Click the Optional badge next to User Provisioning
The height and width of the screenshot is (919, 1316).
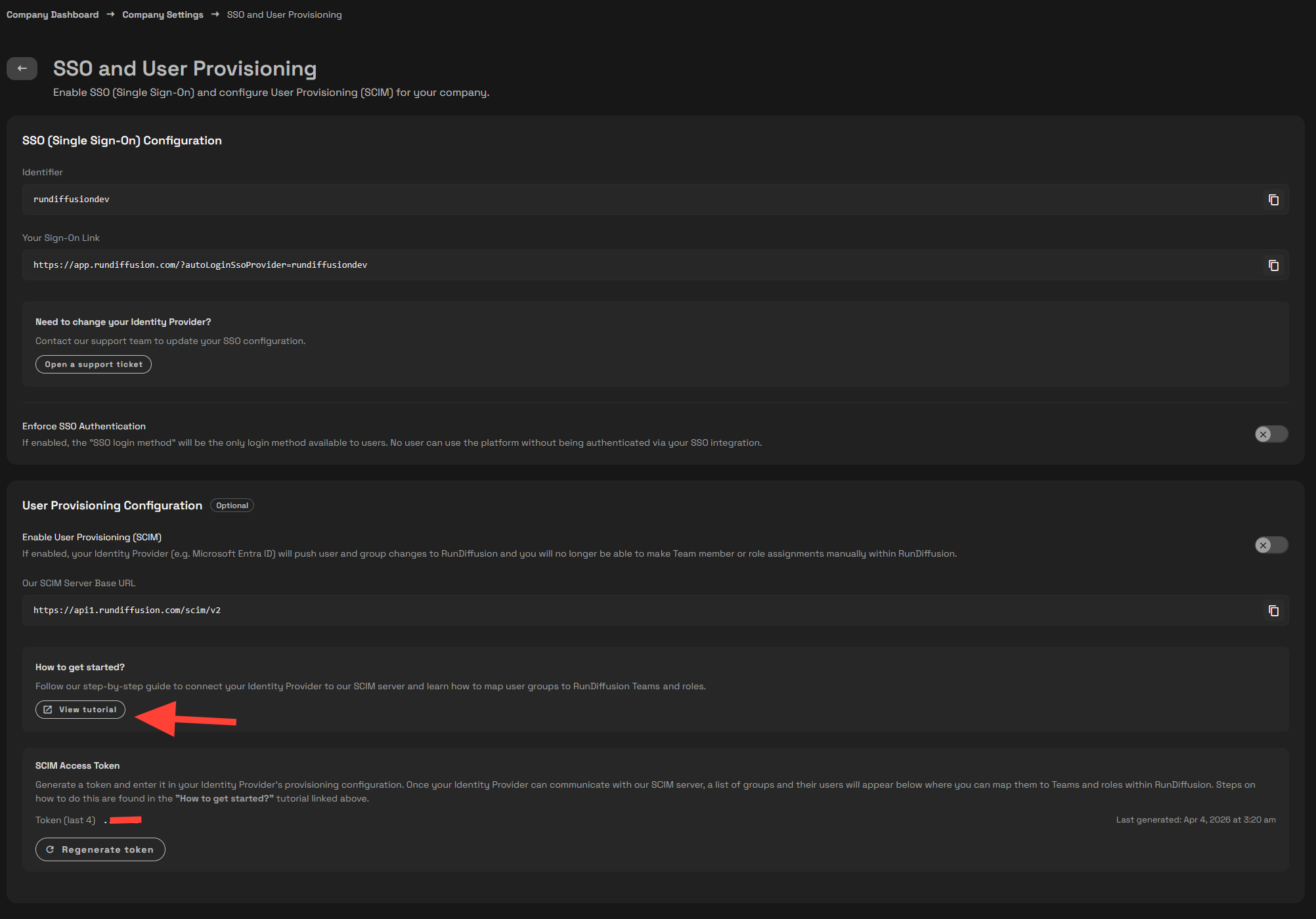231,505
